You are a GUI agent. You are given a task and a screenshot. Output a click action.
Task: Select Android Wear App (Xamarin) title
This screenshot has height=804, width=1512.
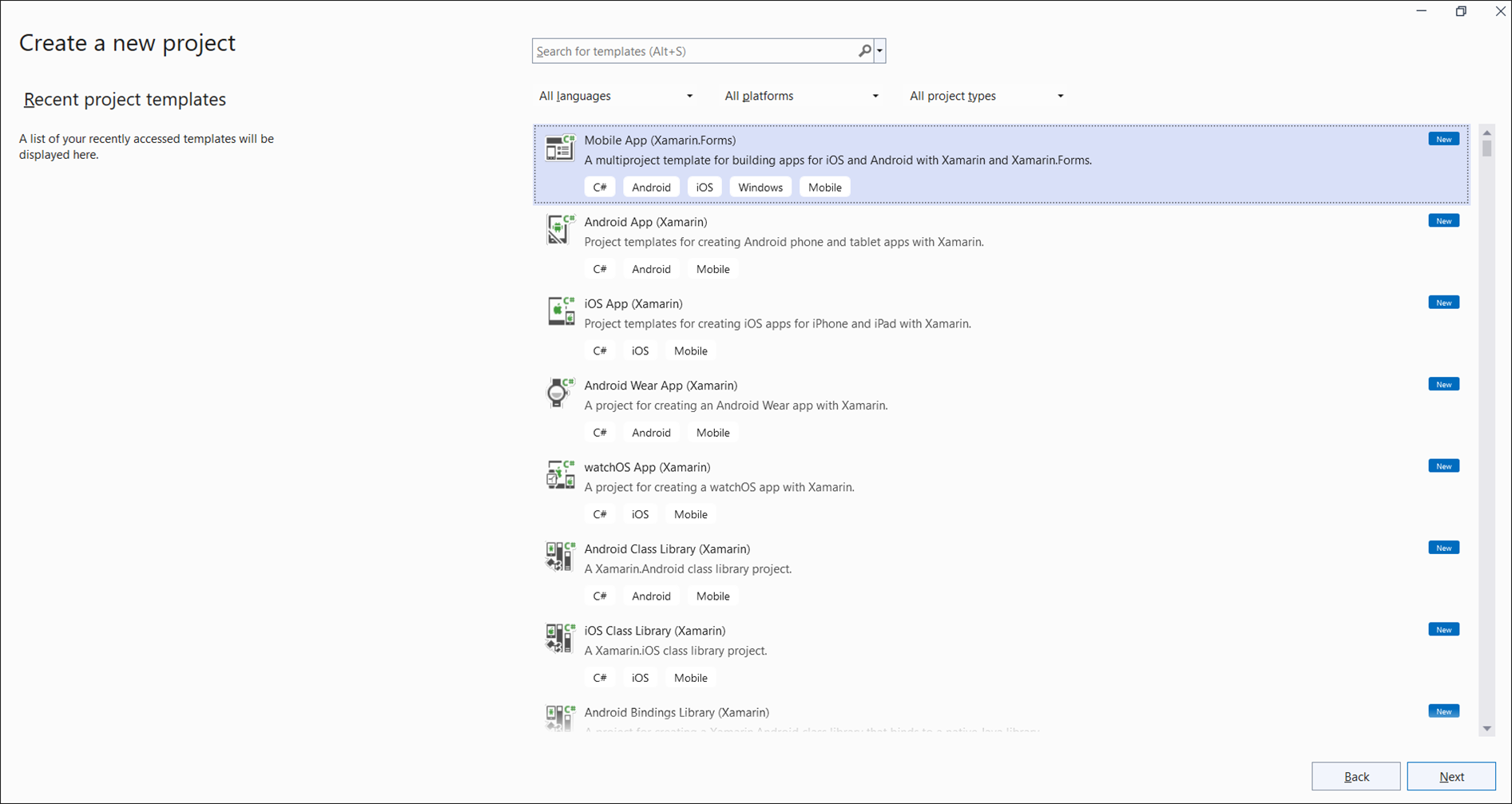coord(661,385)
